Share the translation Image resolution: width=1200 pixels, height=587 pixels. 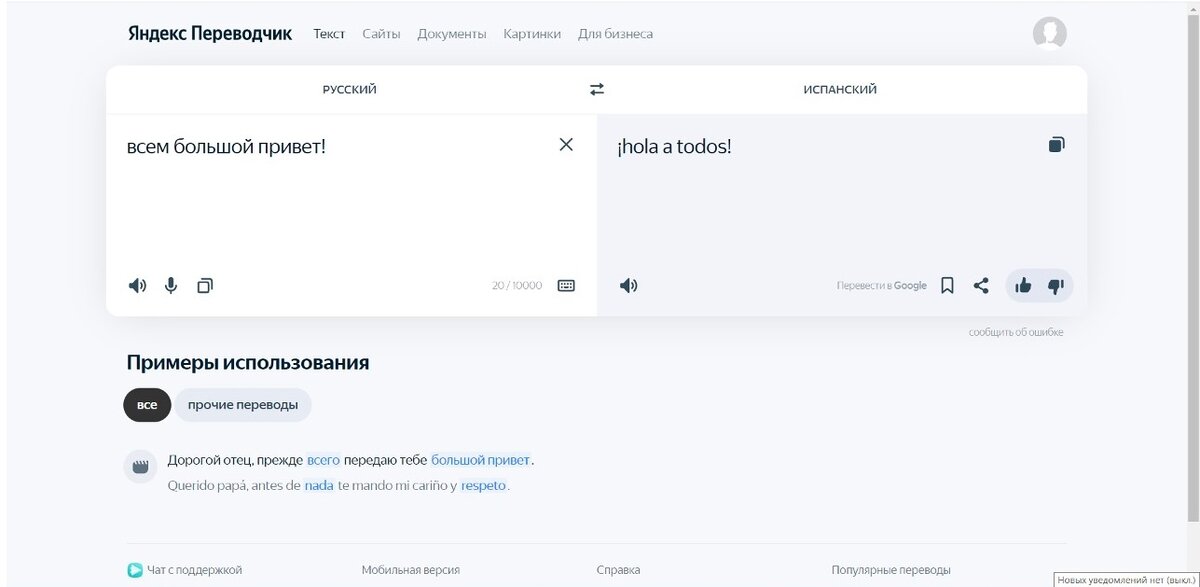point(981,286)
